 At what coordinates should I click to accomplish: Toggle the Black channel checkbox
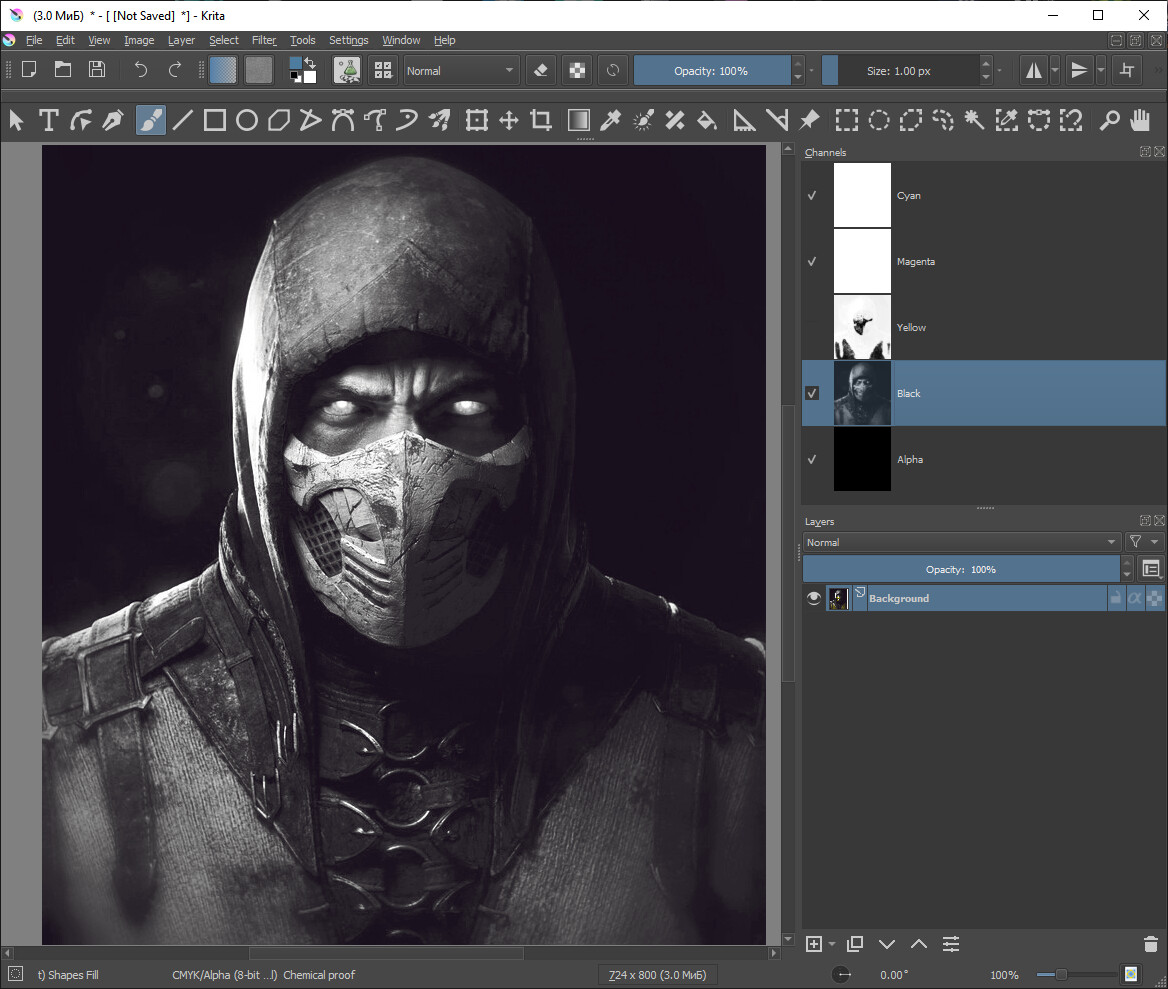click(x=812, y=393)
